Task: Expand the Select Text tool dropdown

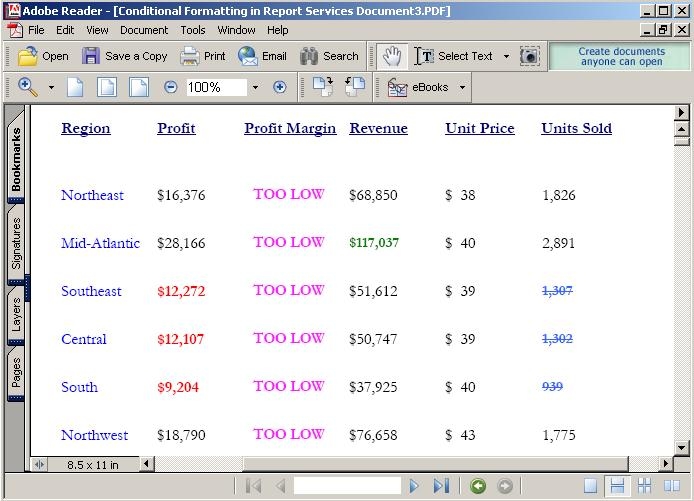Action: coord(506,57)
